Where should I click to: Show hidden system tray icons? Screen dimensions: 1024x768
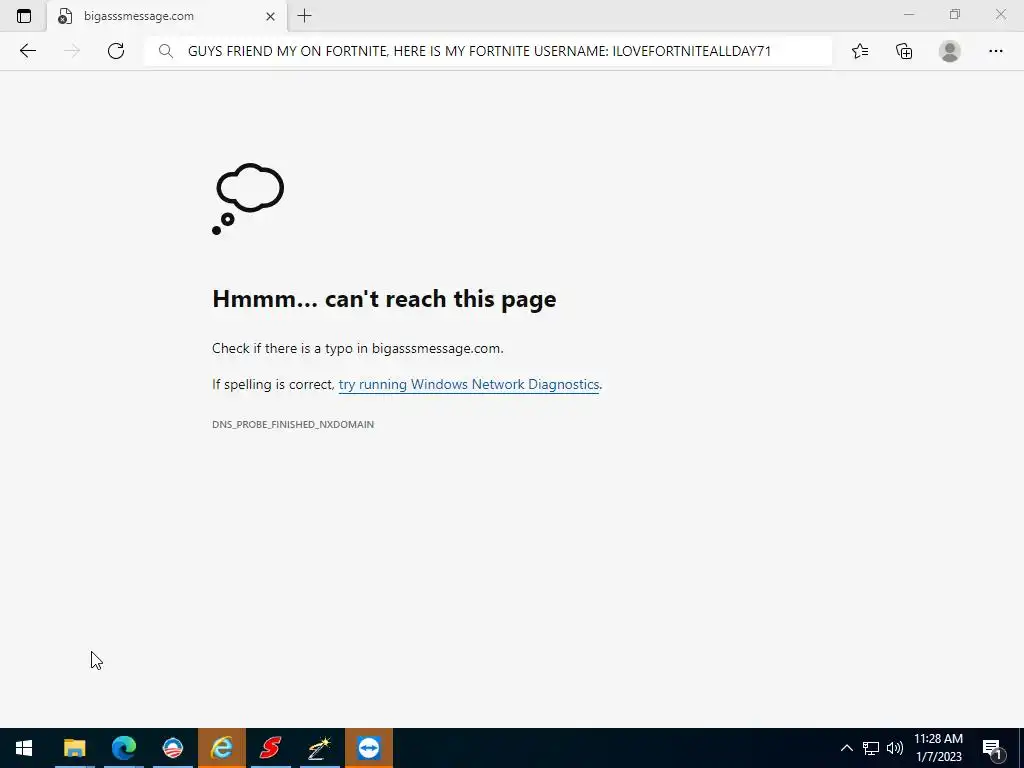pyautogui.click(x=846, y=748)
